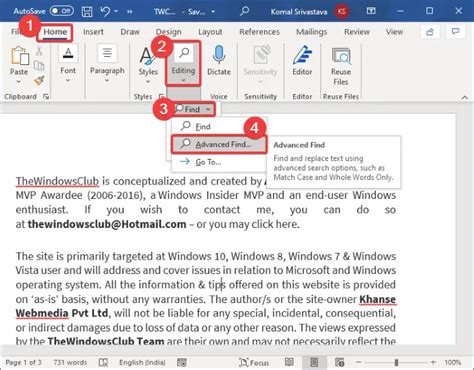The width and height of the screenshot is (474, 370).
Task: Click the Paste clipboard icon
Action: [19, 55]
